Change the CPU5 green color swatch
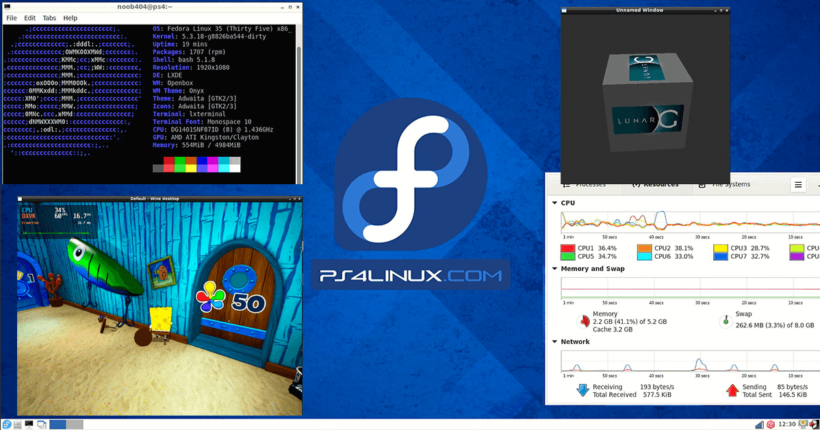The width and height of the screenshot is (820, 430). [567, 256]
